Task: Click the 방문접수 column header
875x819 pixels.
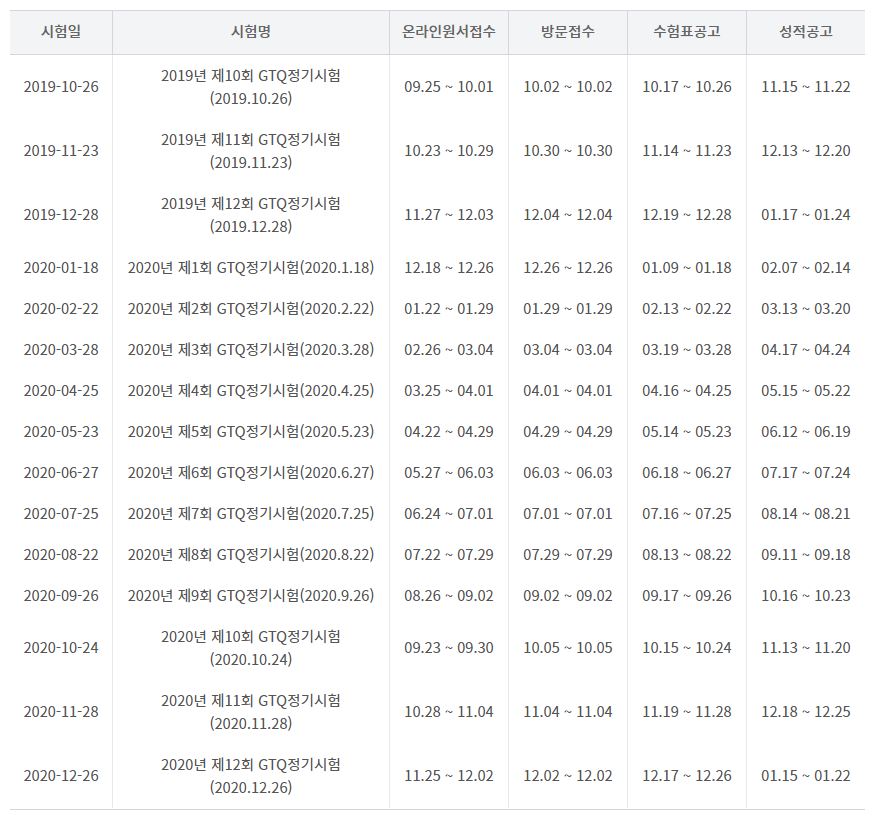Action: point(568,31)
